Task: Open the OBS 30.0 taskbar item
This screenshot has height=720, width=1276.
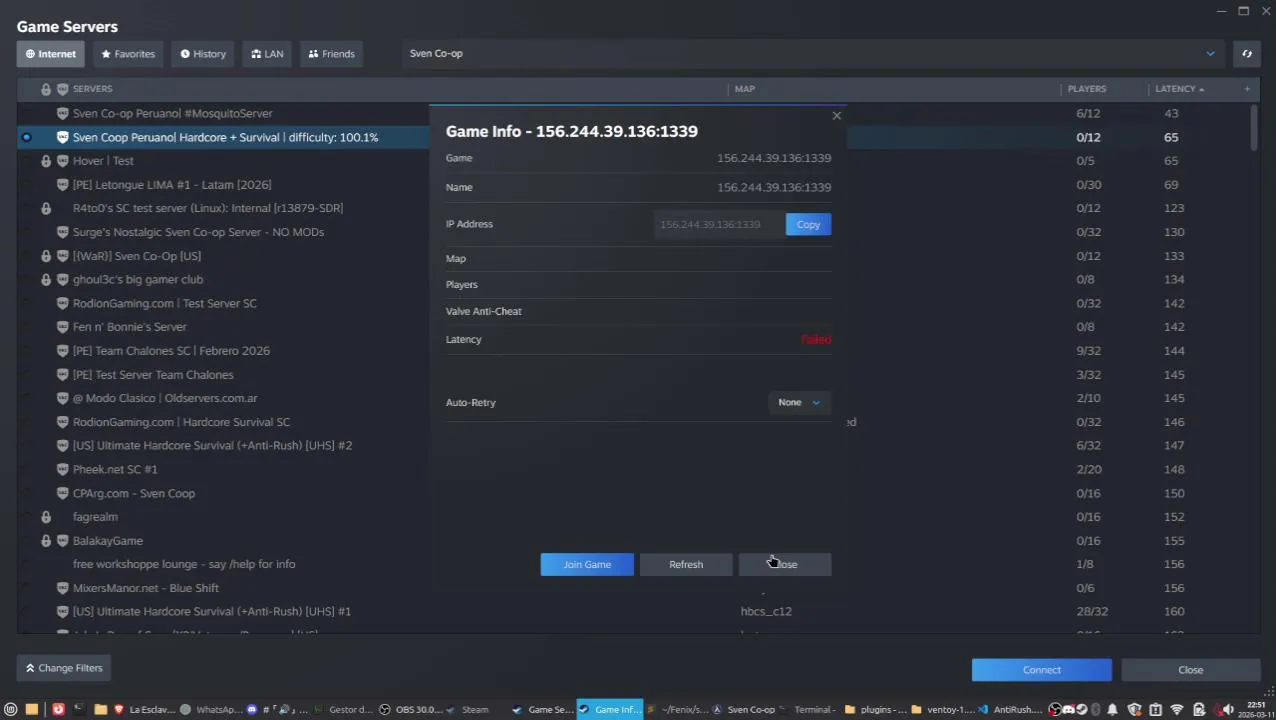Action: [x=409, y=710]
